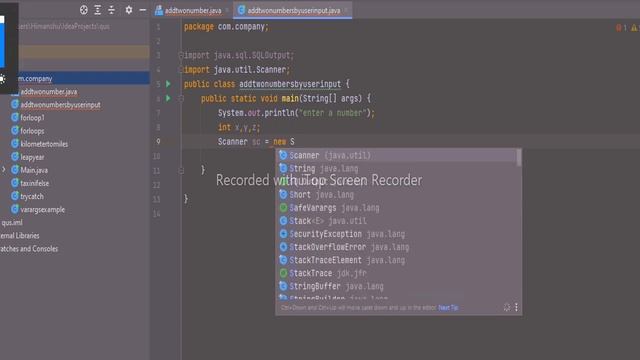Click the yellow warning indicator in editor corner

pos(635,28)
